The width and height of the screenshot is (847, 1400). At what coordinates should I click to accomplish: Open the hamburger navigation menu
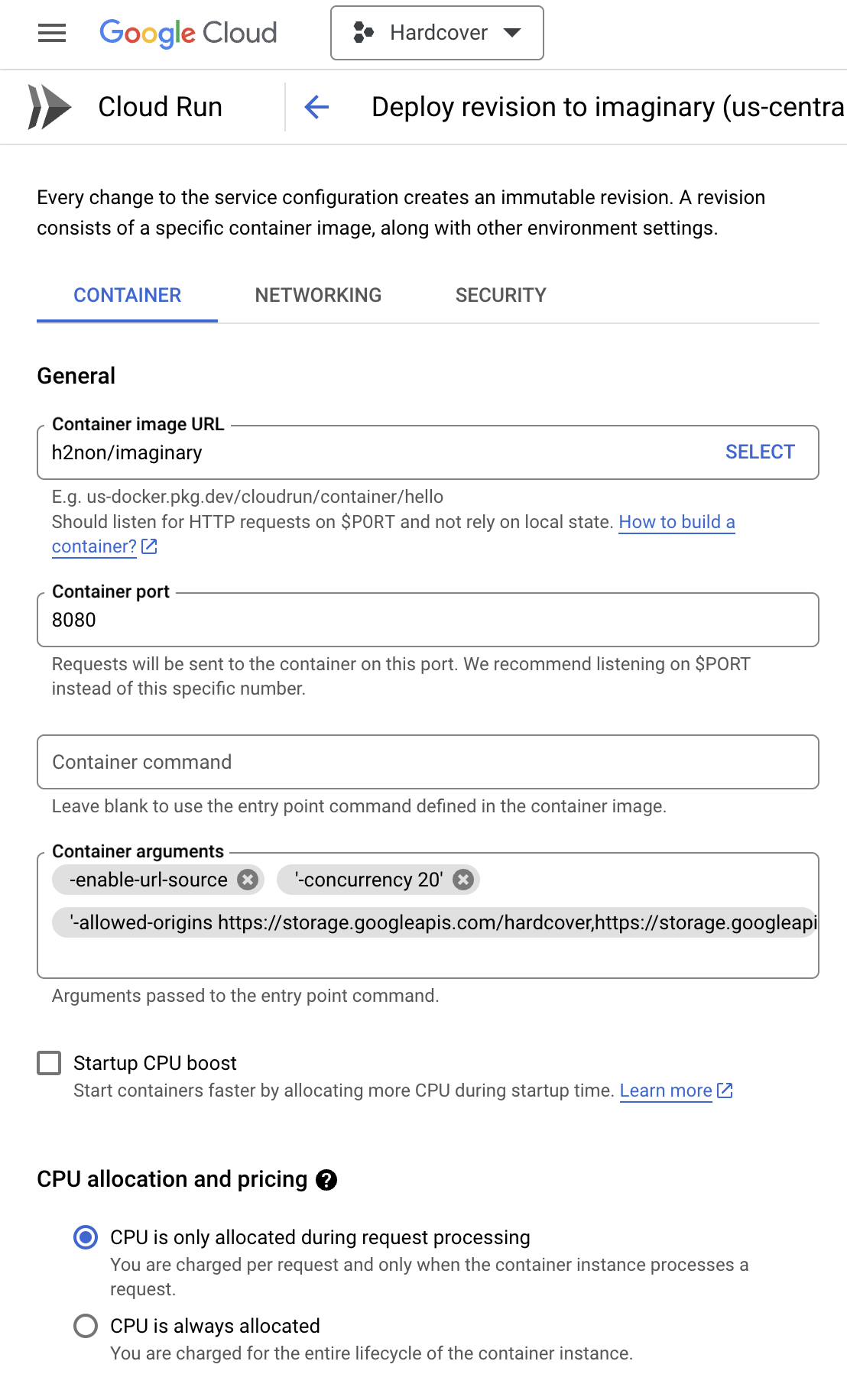point(52,33)
